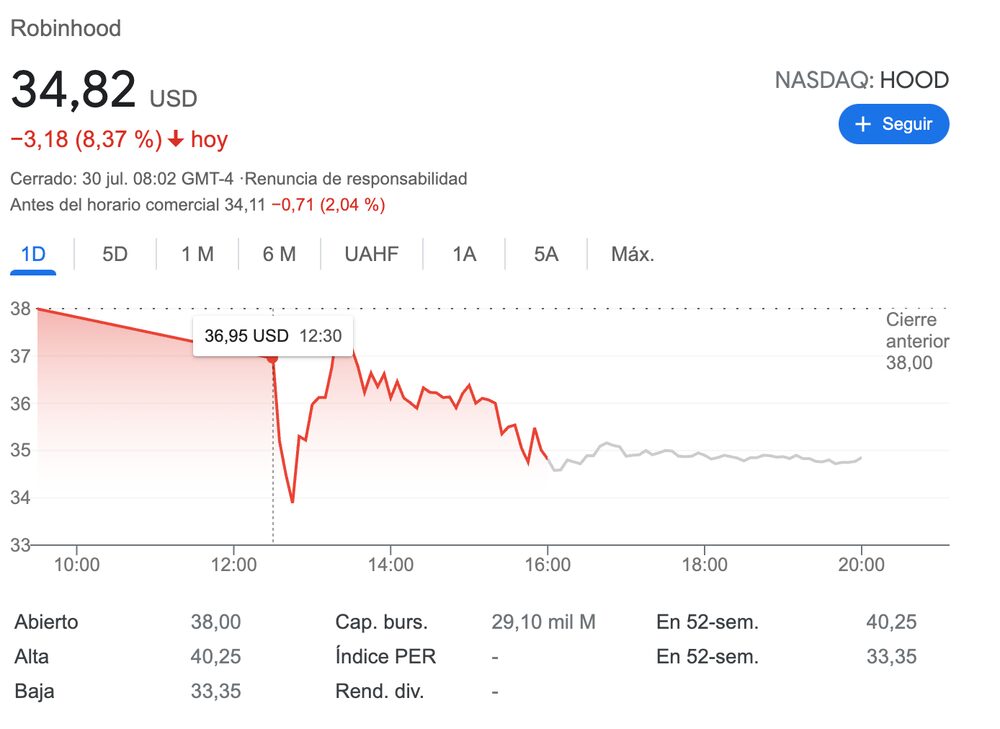Click the NASDAQ: HOOD ticker label
Image resolution: width=1000 pixels, height=729 pixels.
click(861, 80)
